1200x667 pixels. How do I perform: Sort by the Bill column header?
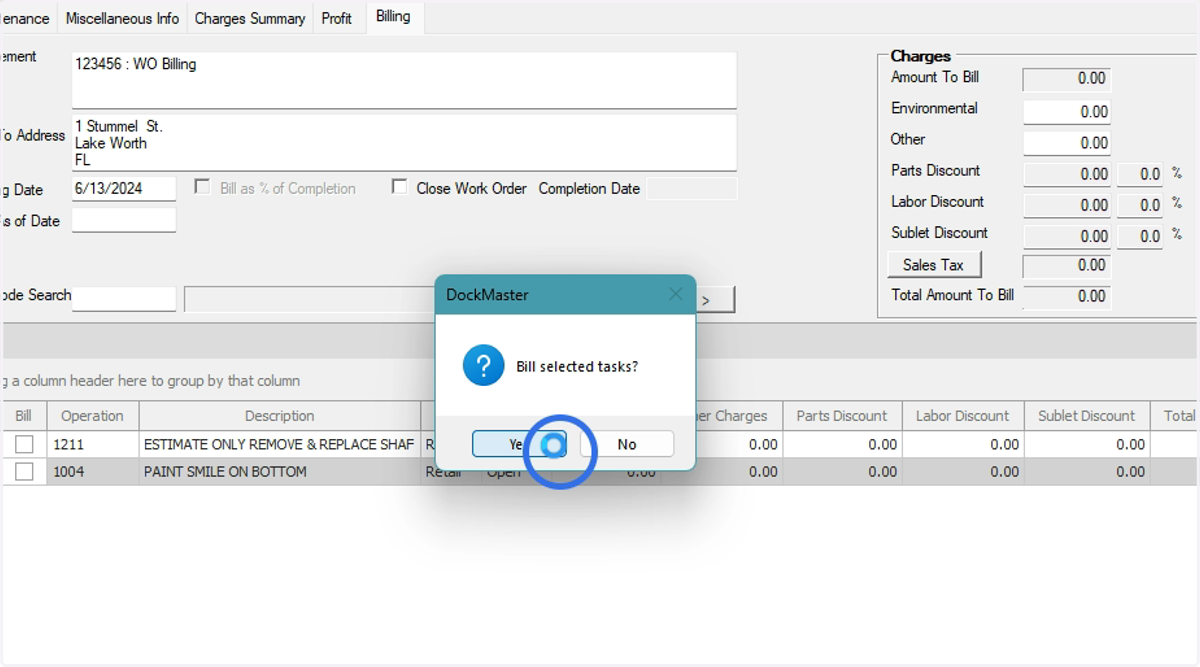click(x=24, y=416)
